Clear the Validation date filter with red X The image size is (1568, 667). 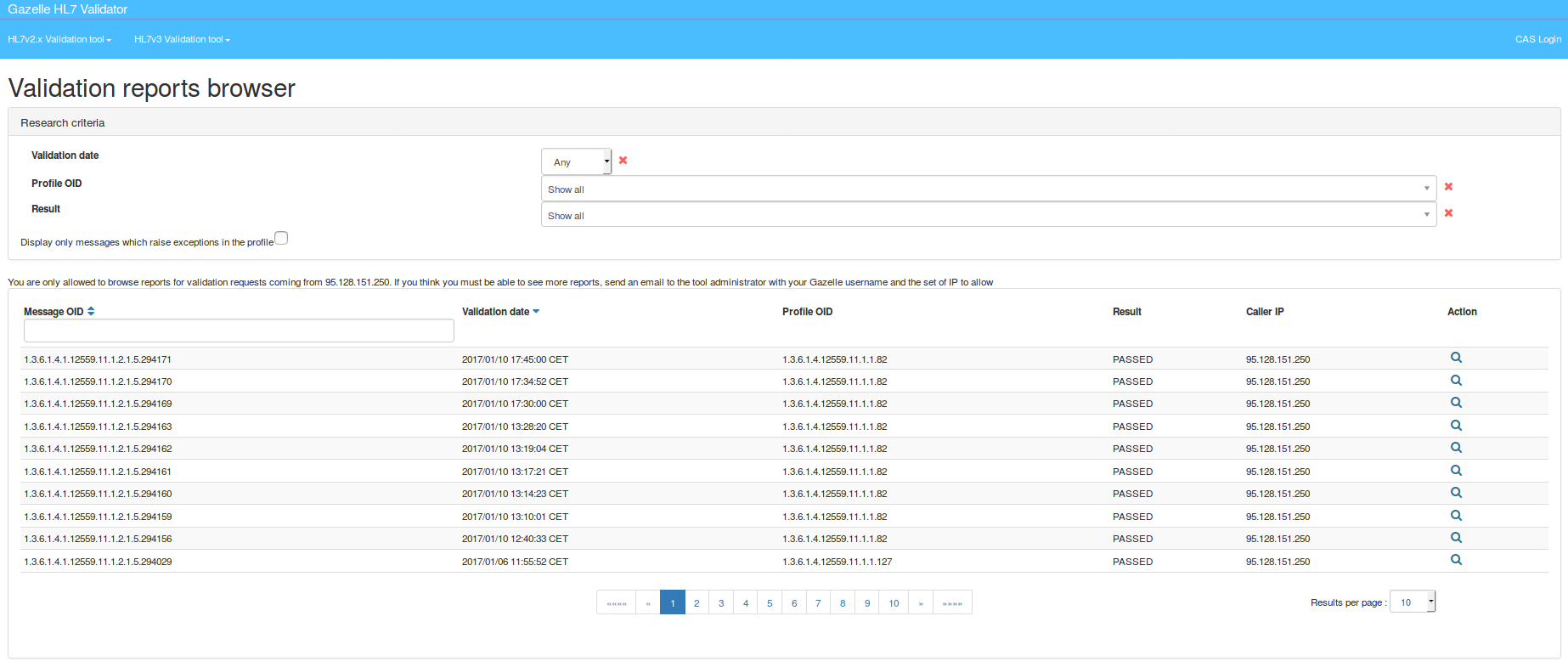point(623,160)
